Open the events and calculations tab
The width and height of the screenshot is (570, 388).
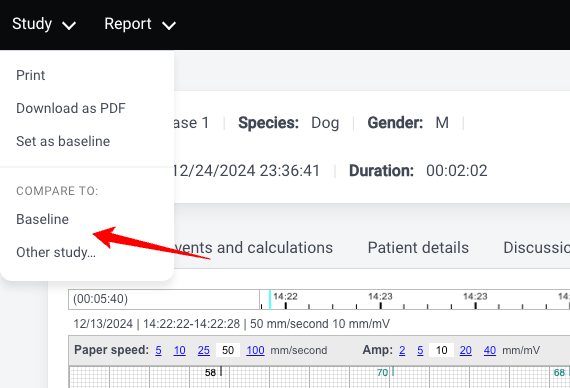(253, 248)
